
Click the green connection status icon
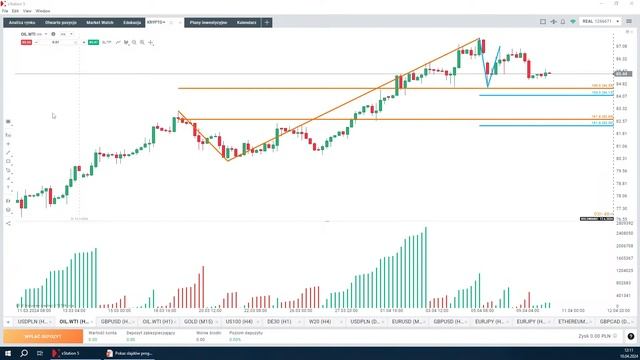click(573, 22)
